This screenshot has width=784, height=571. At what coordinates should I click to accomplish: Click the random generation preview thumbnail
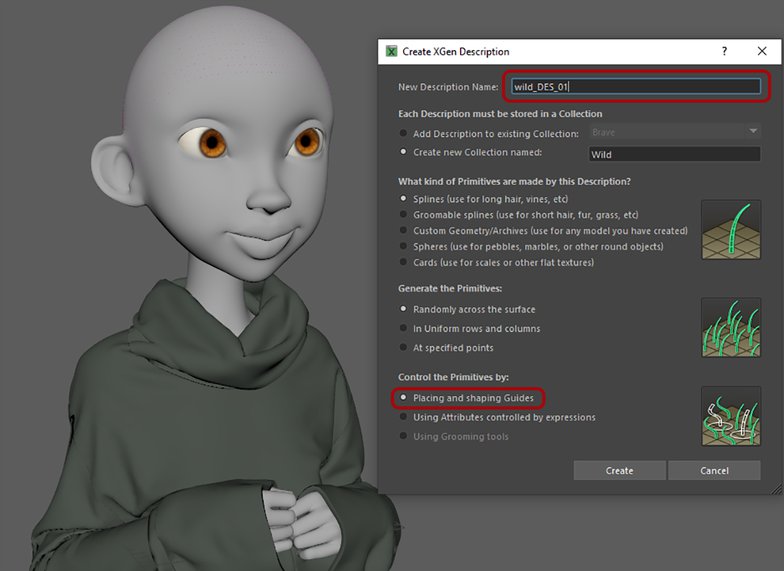[x=731, y=328]
